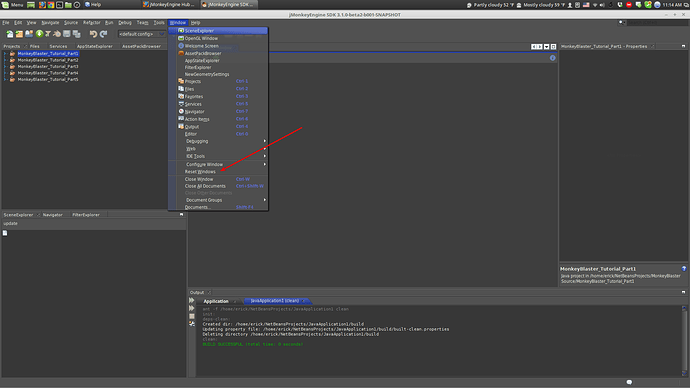Image resolution: width=690 pixels, height=388 pixels.
Task: Close the Output panel tab
Action: tap(209, 293)
